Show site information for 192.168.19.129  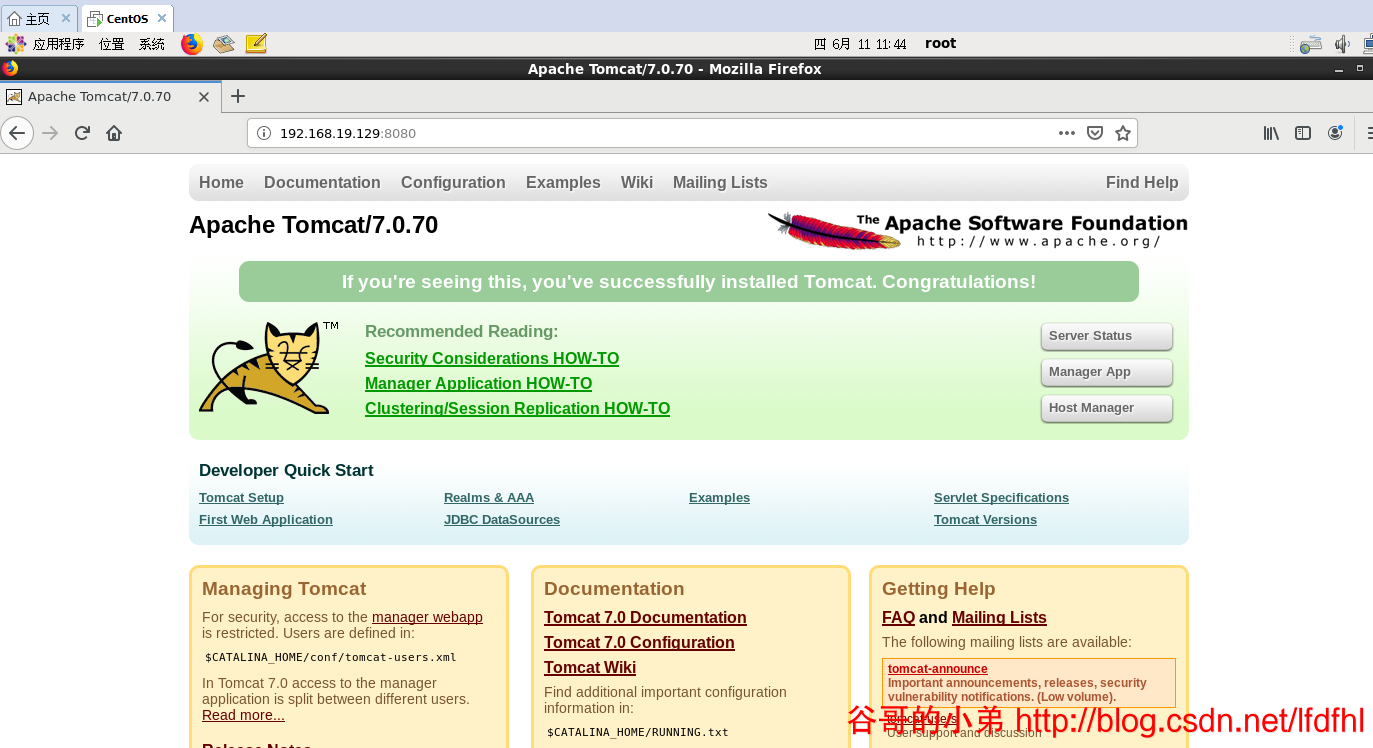click(264, 133)
